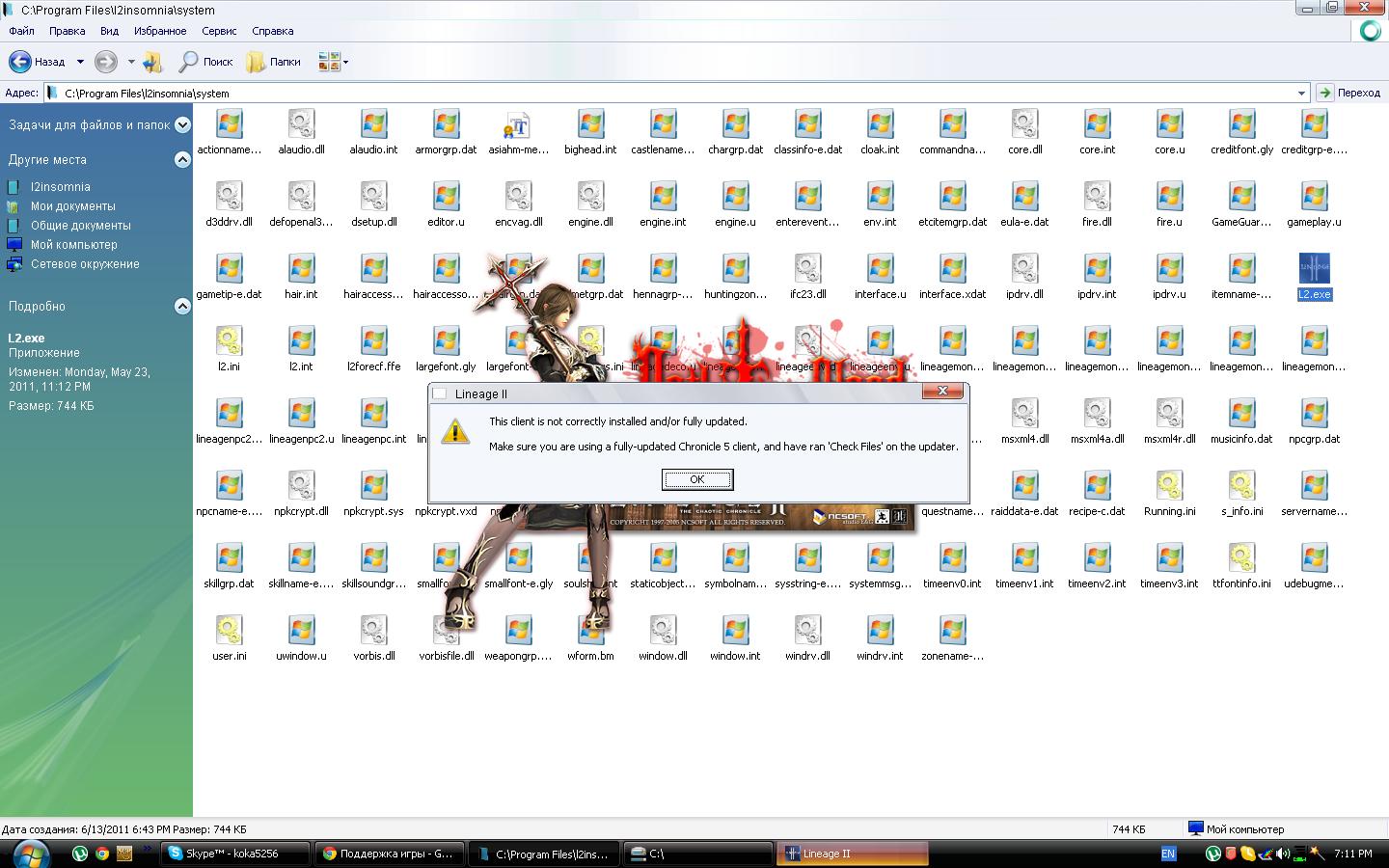This screenshot has height=868, width=1389.
Task: Select the asiahm-me font file icon
Action: coord(518,124)
